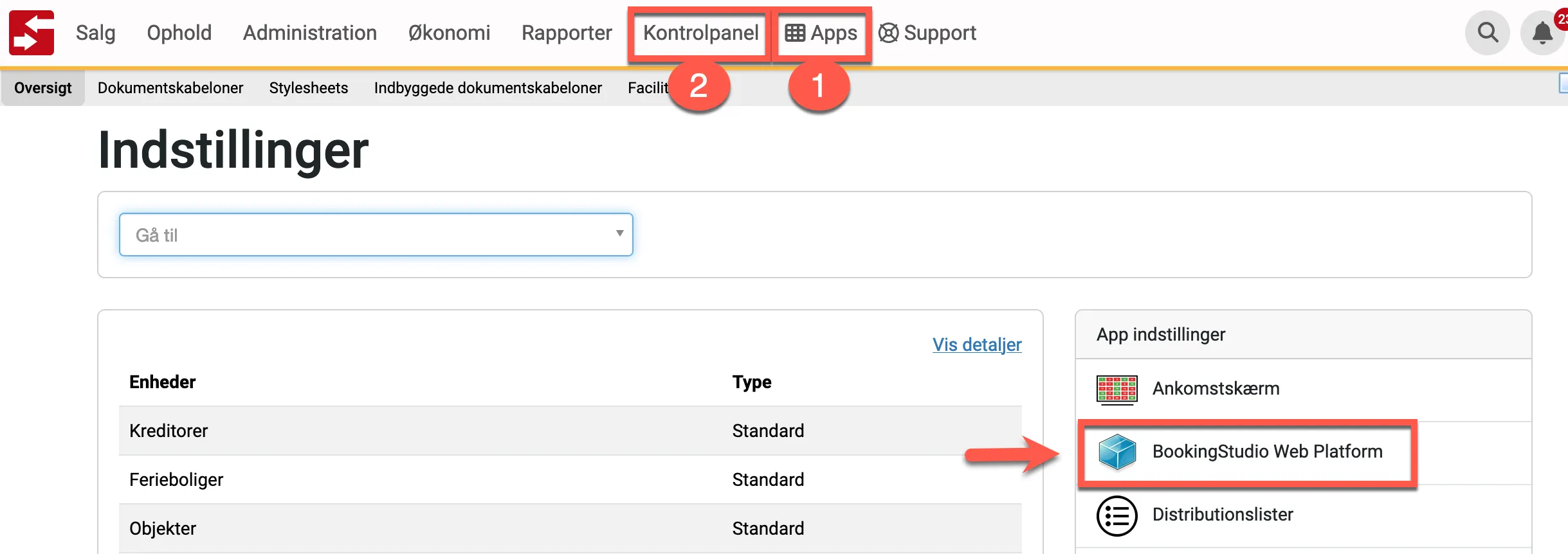The image size is (1568, 554).
Task: Open the Økonomi menu
Action: [450, 33]
